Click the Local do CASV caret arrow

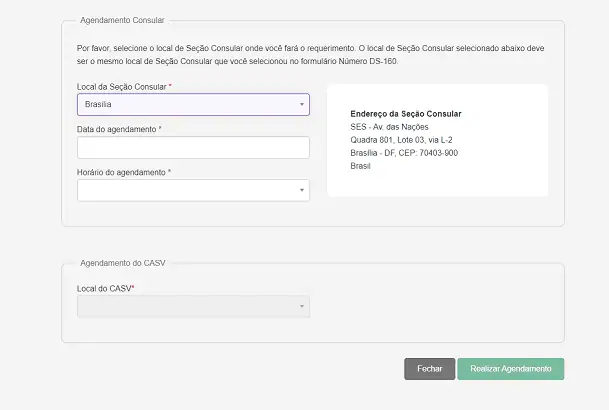pos(301,306)
